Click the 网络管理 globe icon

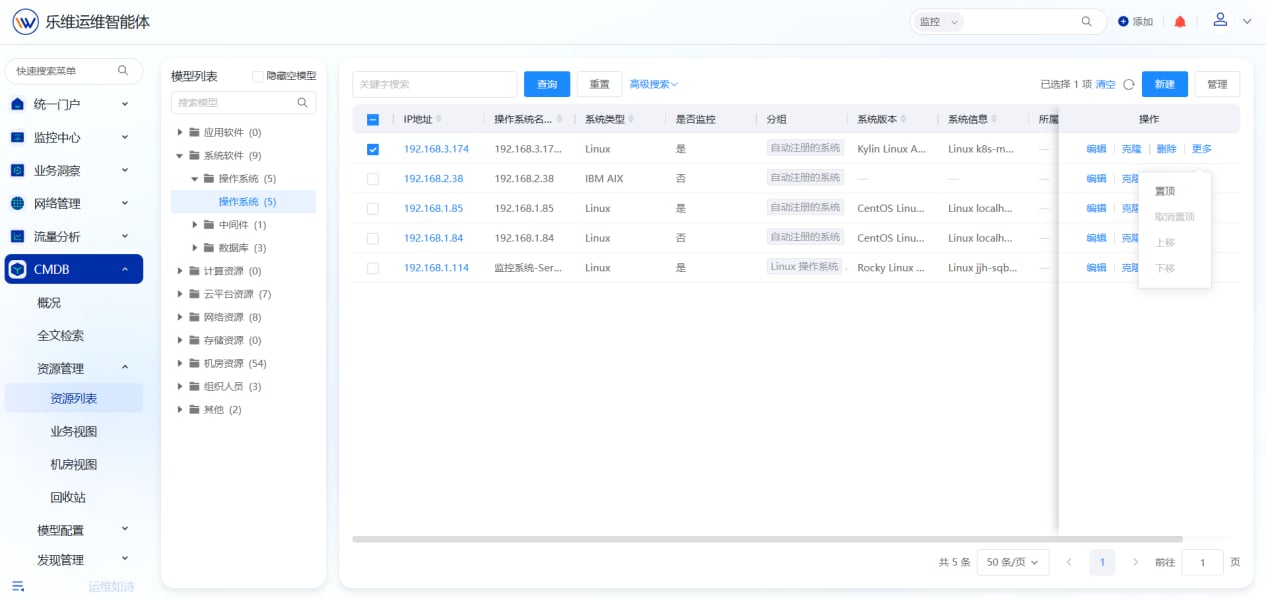coord(17,203)
